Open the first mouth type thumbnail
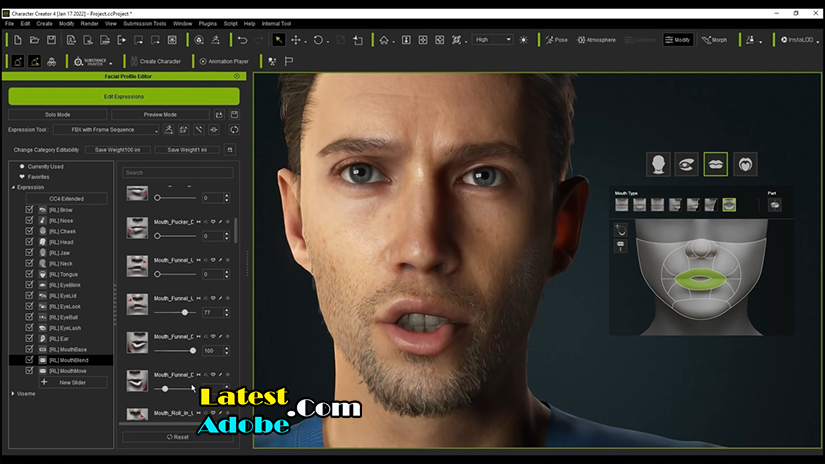 (621, 205)
